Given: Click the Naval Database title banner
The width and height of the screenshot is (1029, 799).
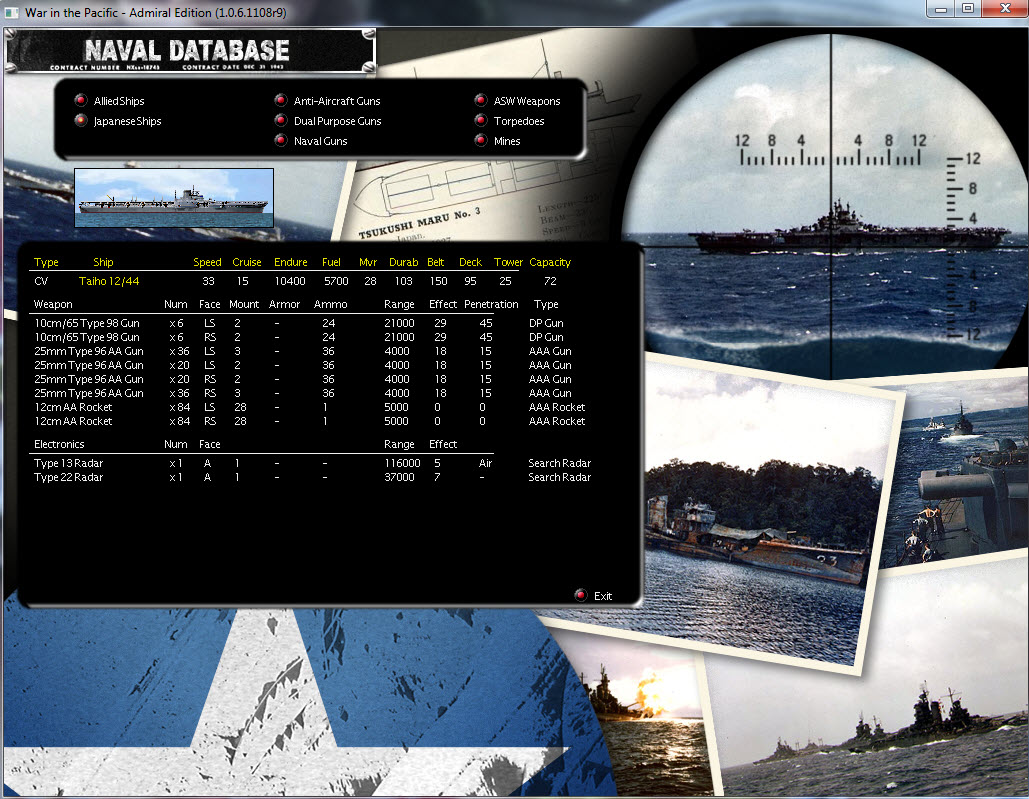Looking at the screenshot, I should click(x=190, y=51).
